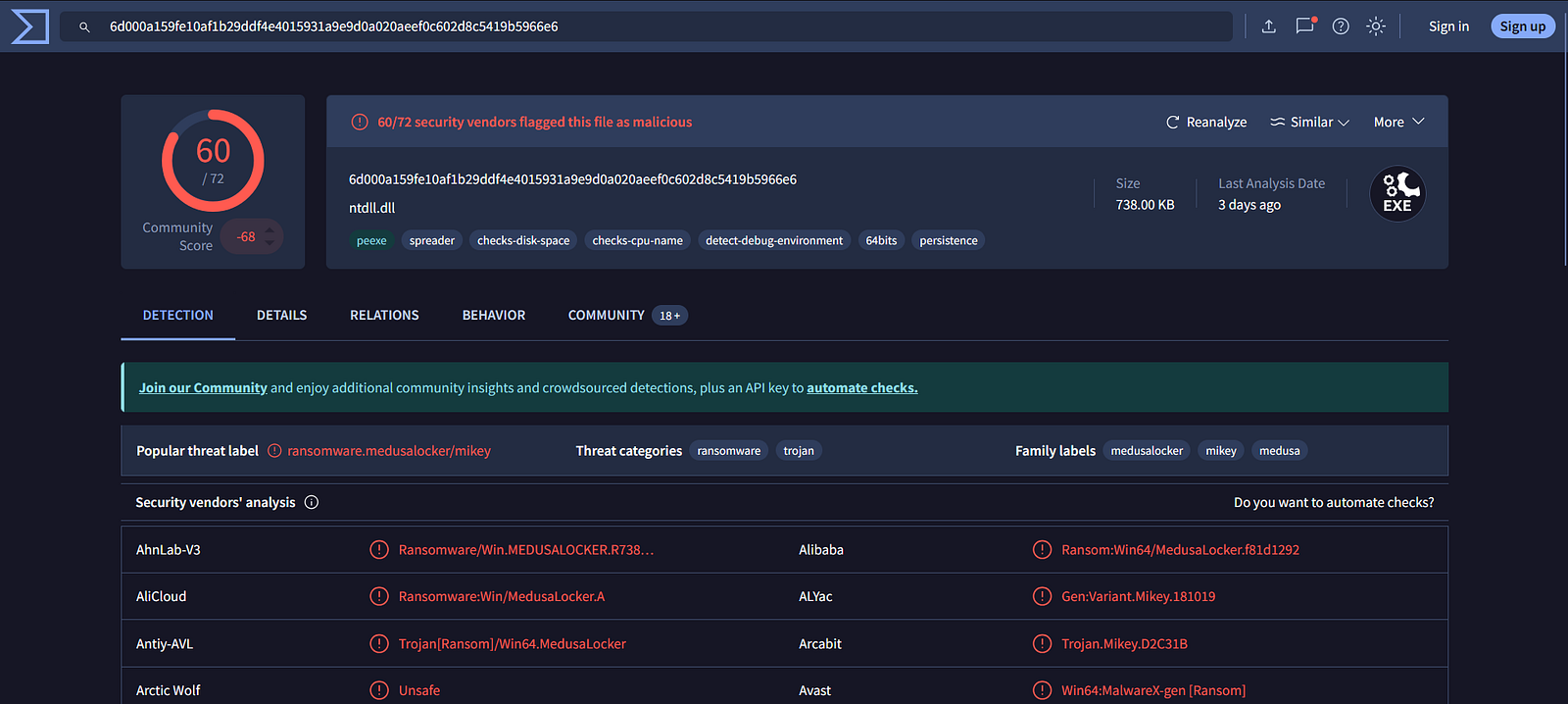Click the VirusTotal logo icon
Viewport: 1568px width, 704px height.
tap(29, 26)
